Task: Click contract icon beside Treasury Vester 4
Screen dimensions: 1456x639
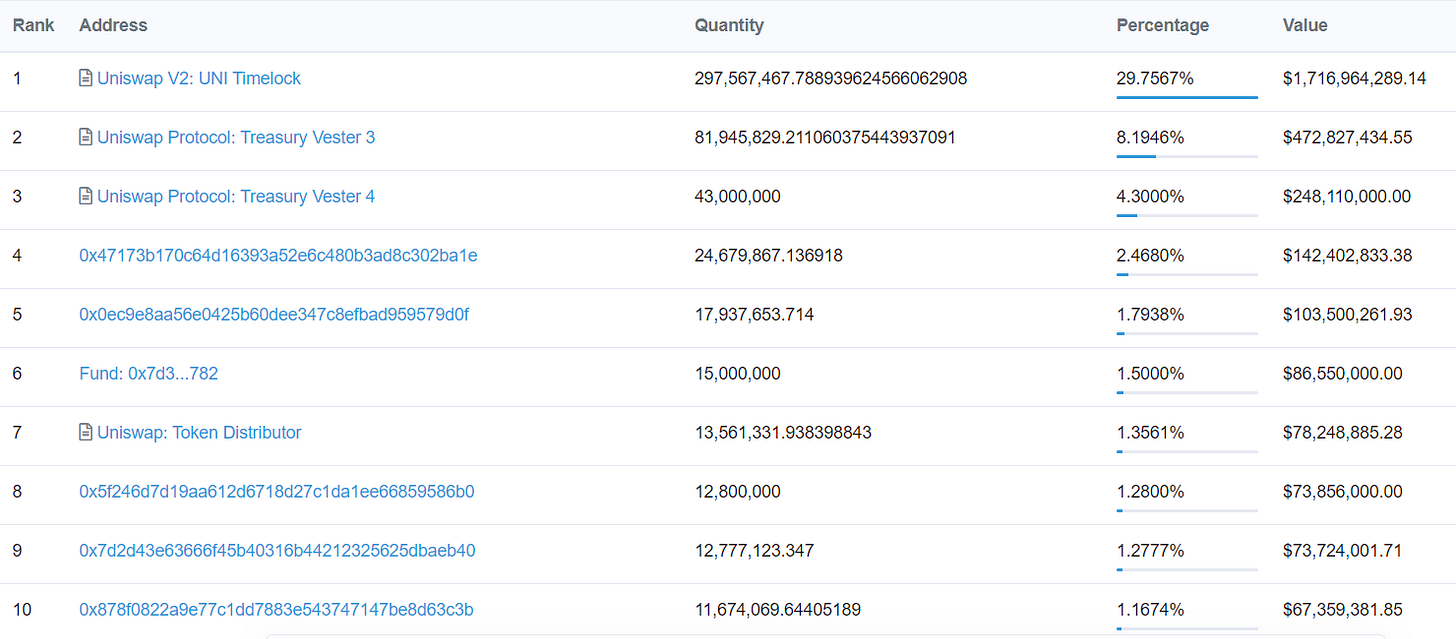Action: tap(86, 196)
